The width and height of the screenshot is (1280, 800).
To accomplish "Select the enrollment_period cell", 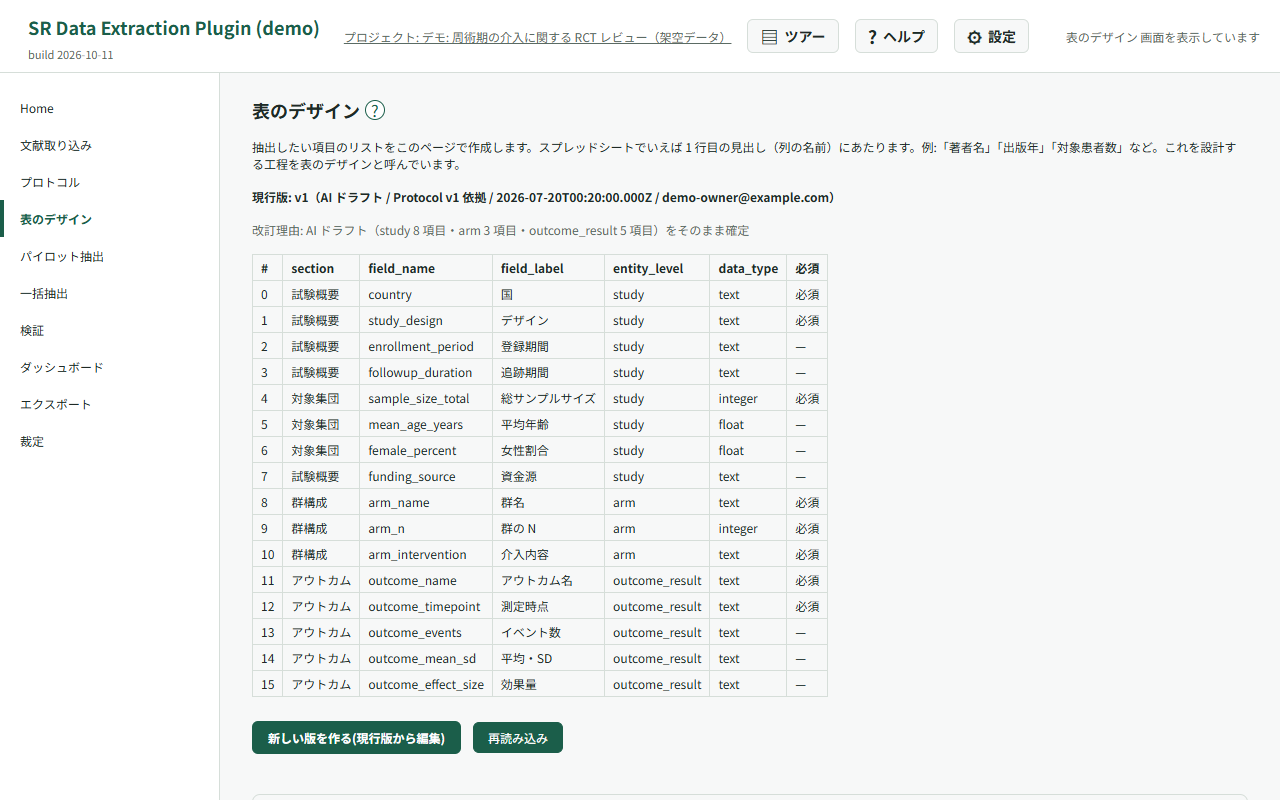I will 426,346.
